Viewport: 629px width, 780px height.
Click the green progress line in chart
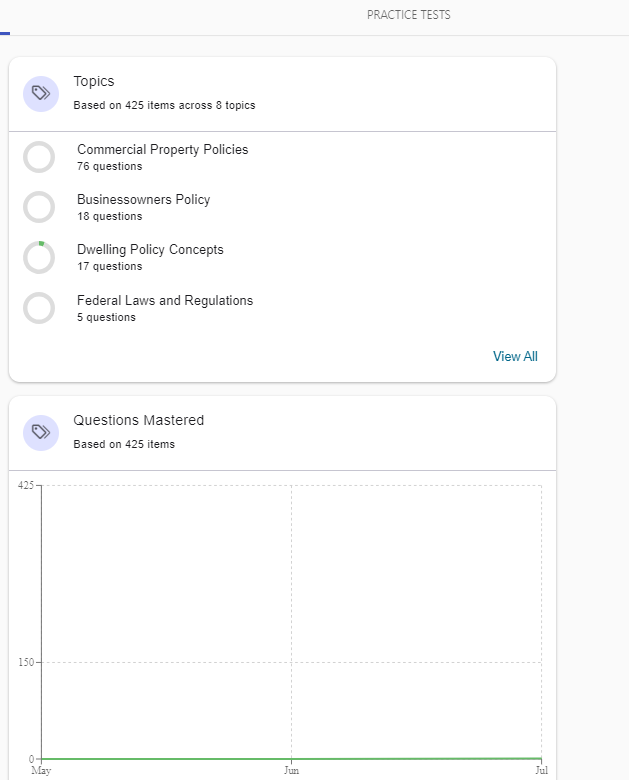coord(290,759)
